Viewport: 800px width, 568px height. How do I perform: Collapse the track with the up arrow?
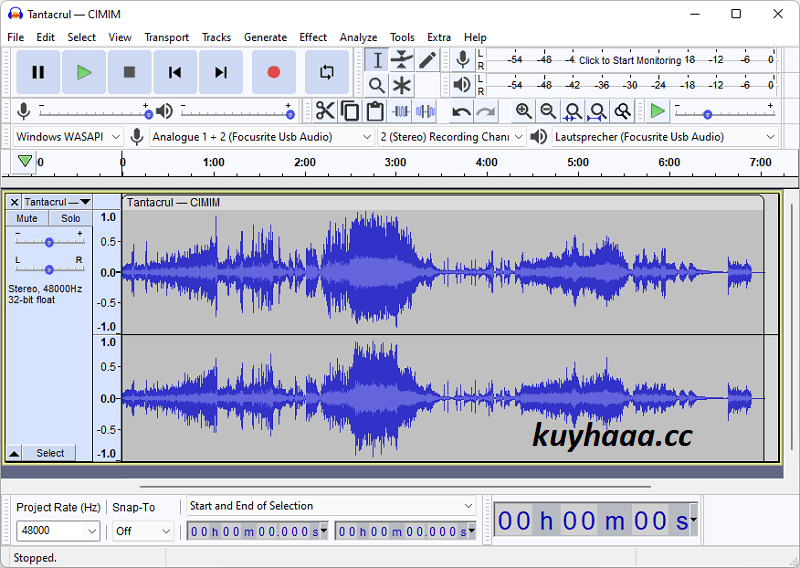tap(14, 453)
